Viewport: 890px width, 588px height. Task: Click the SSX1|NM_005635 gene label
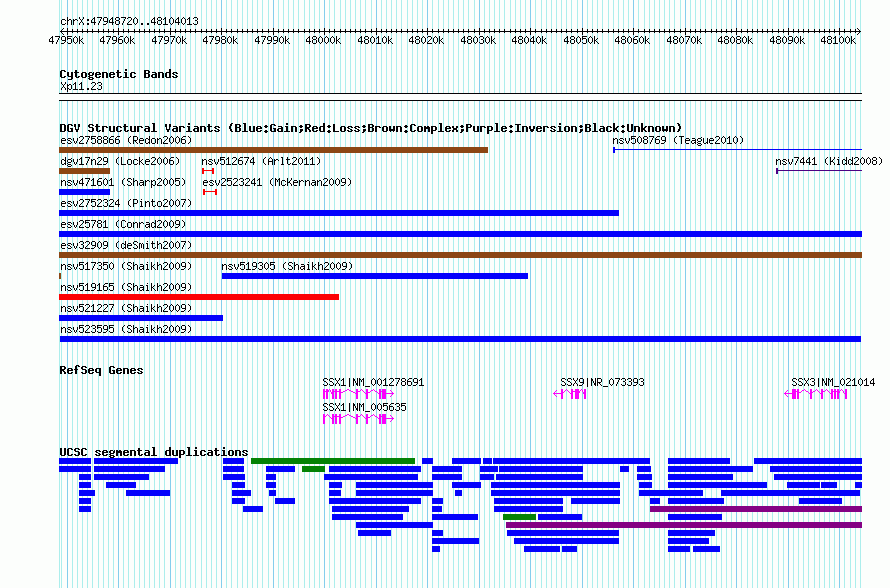pyautogui.click(x=364, y=408)
